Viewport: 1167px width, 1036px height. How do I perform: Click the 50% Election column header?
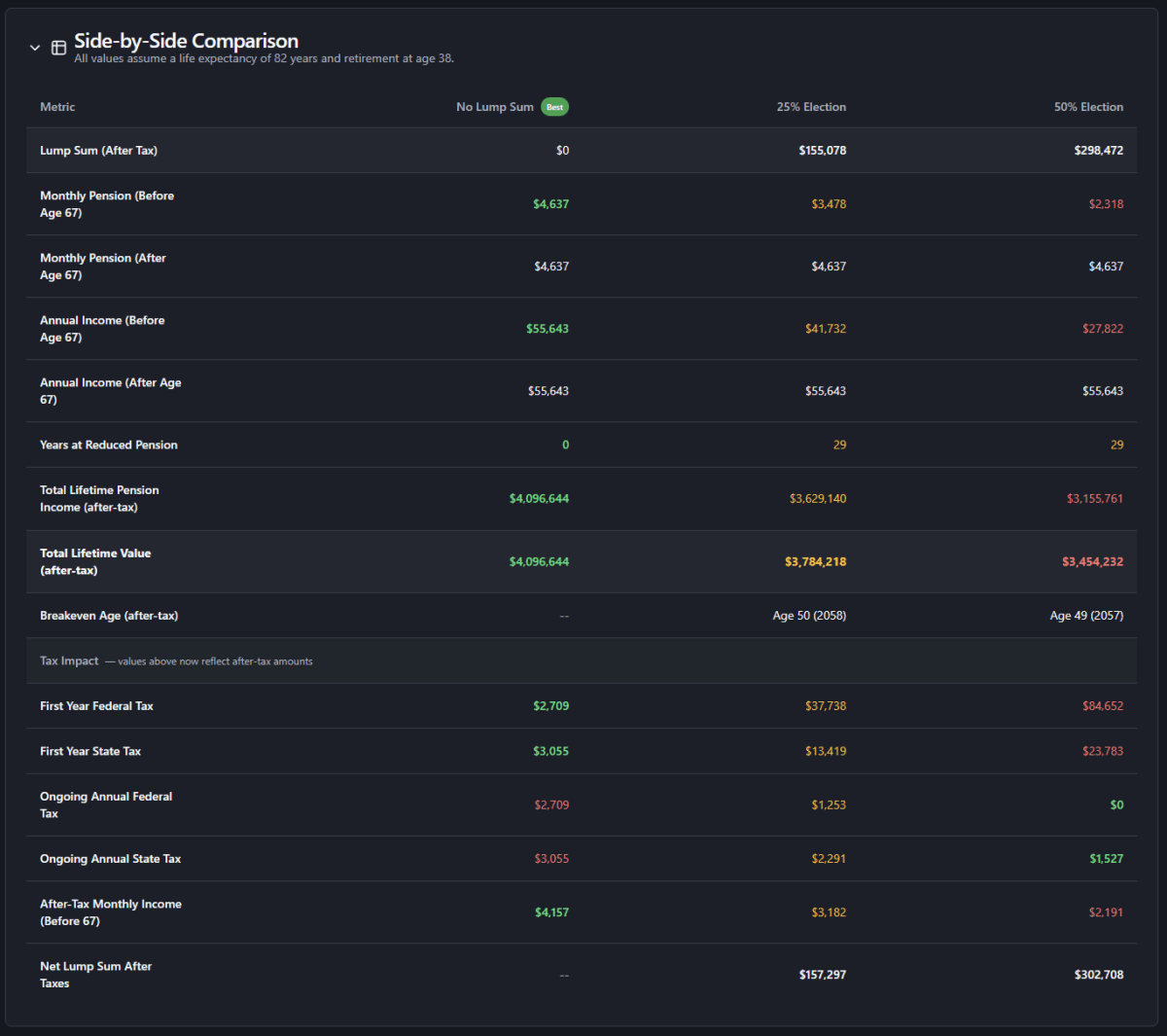click(x=1088, y=107)
